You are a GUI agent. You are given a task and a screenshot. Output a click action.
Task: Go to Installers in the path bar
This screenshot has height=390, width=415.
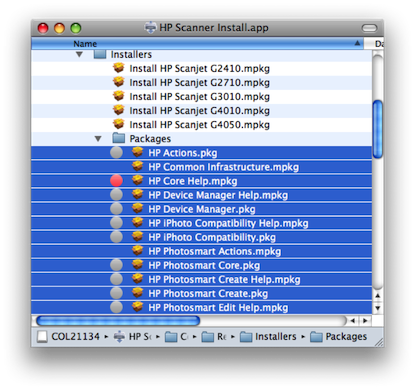[x=268, y=337]
